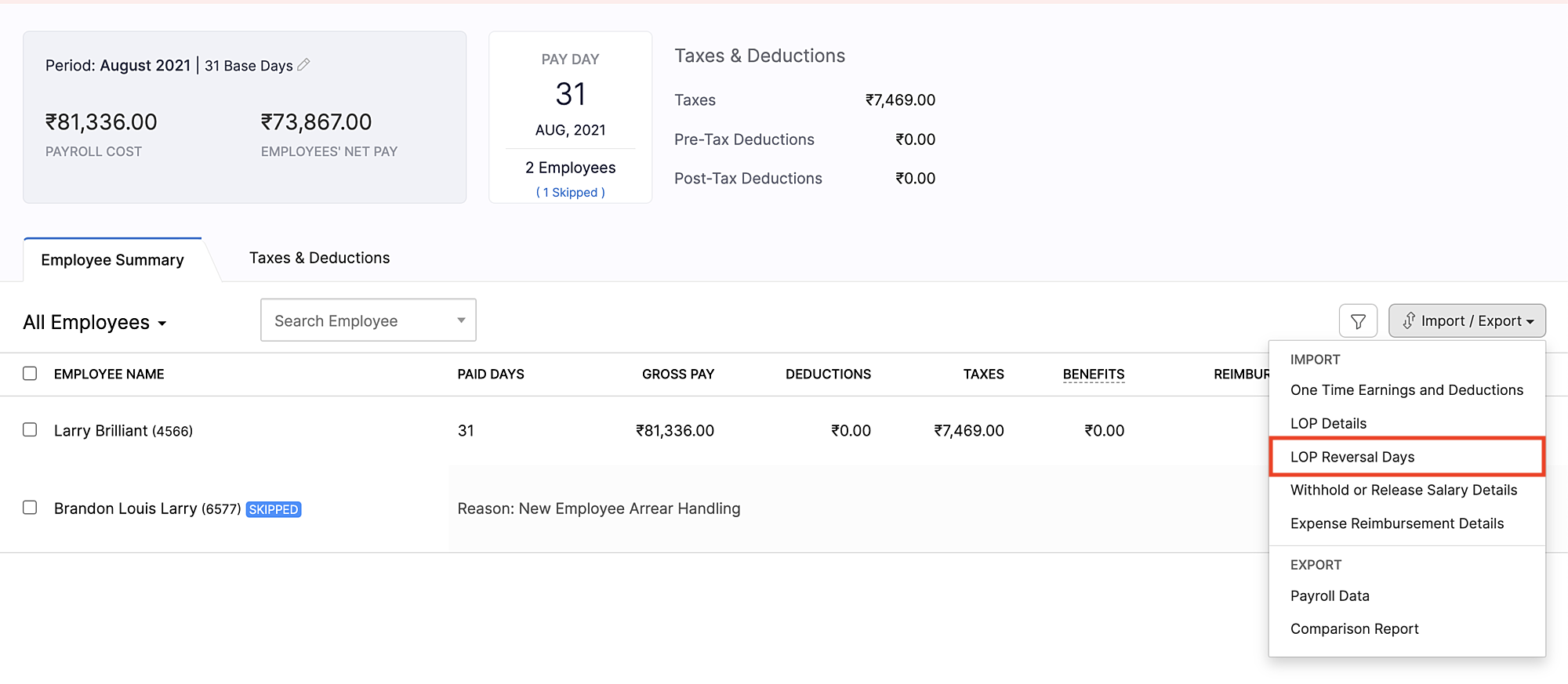Export Payroll Data from the menu
The width and height of the screenshot is (1568, 684).
click(1330, 596)
